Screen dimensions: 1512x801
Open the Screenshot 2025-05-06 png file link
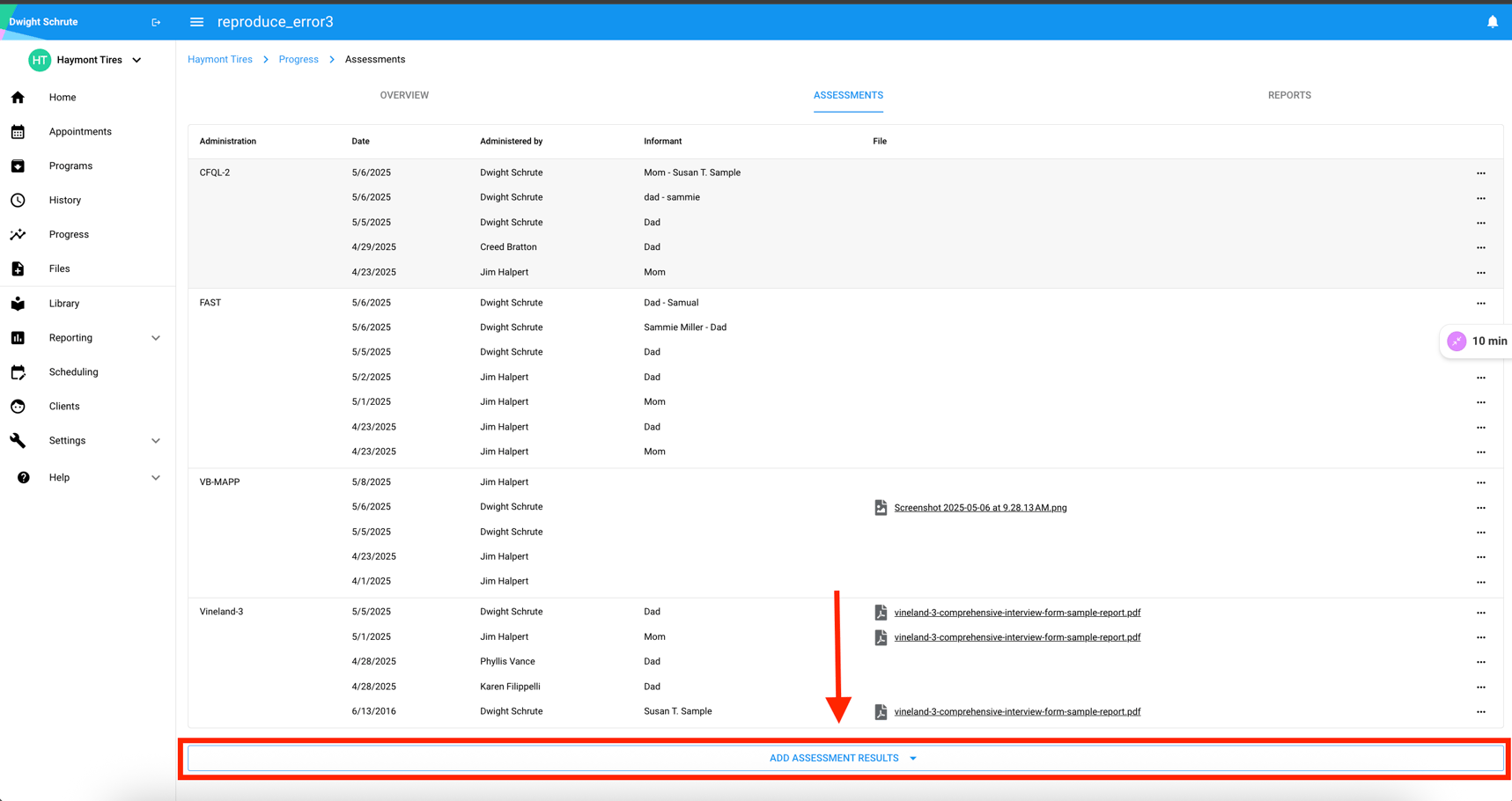point(980,508)
